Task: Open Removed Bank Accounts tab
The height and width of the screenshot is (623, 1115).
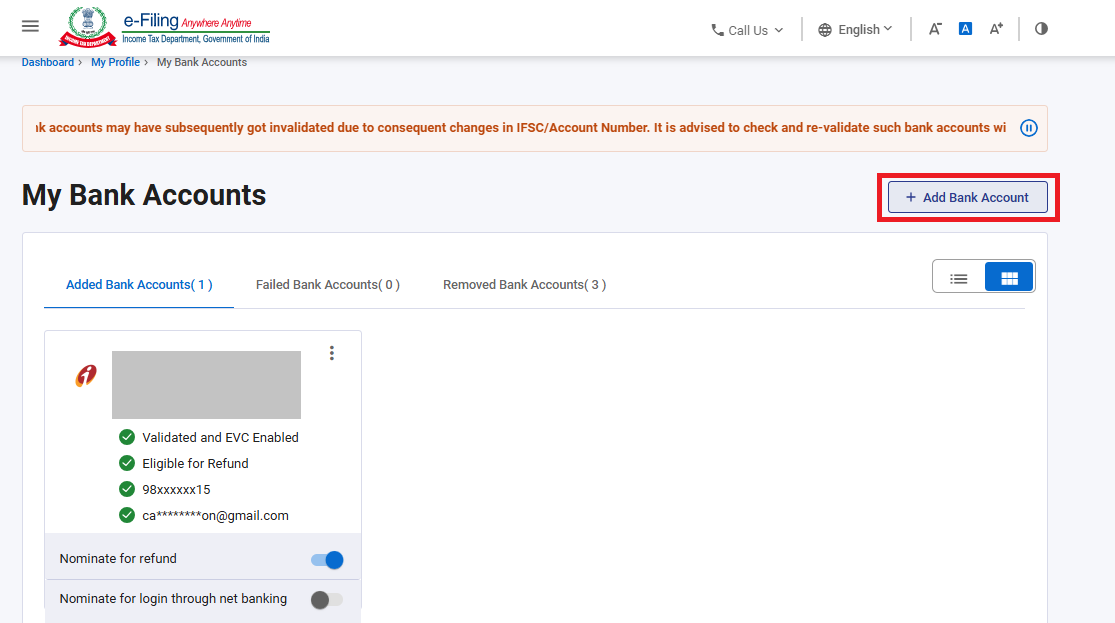Action: pyautogui.click(x=524, y=285)
